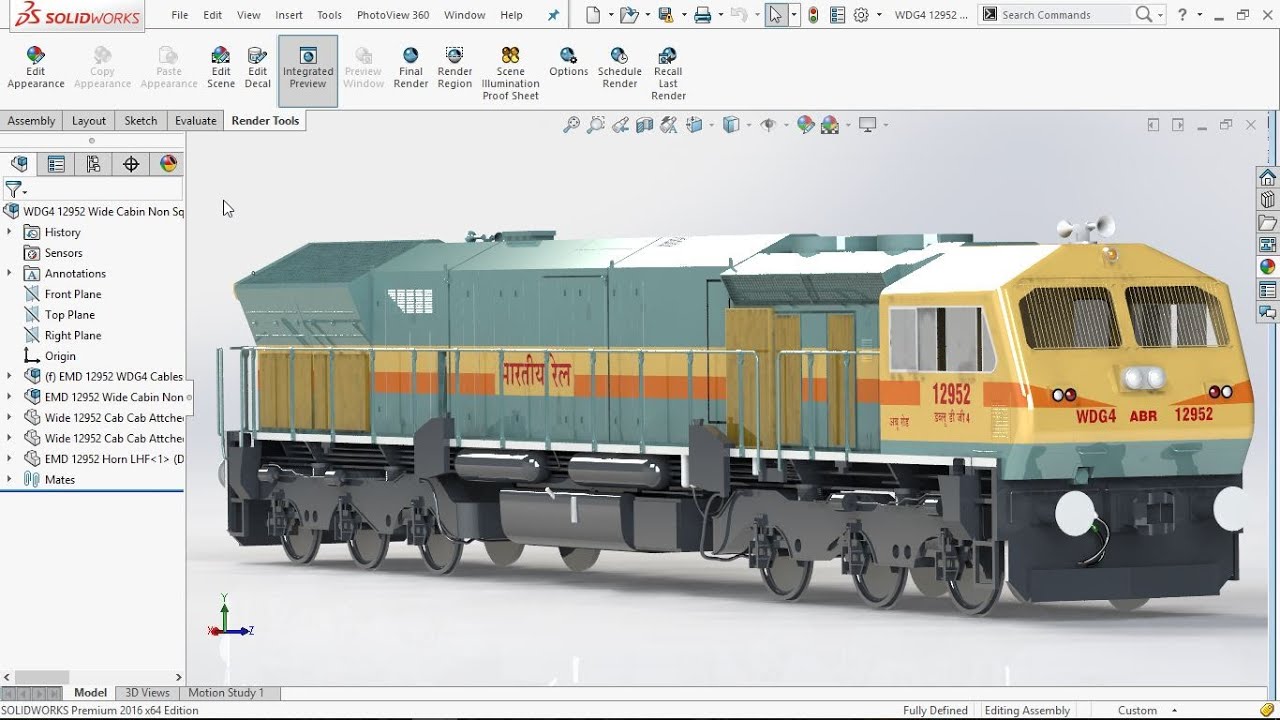
Task: Open the Tools menu
Action: pos(329,15)
